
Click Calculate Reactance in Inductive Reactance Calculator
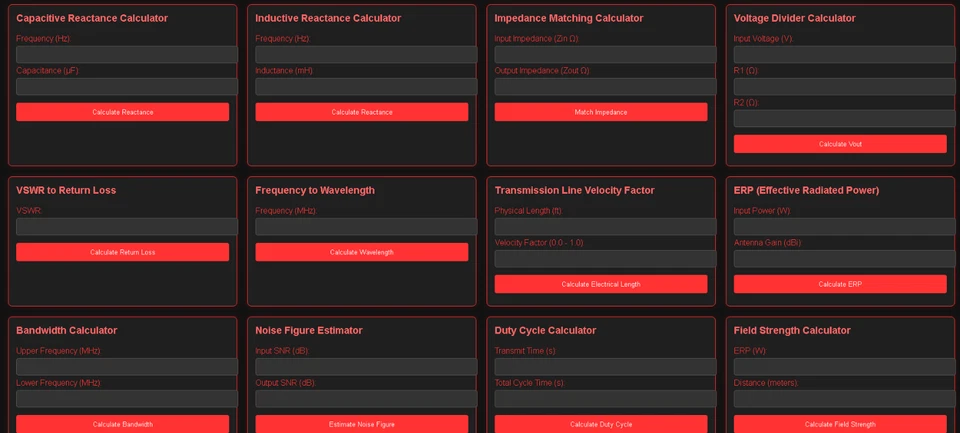pyautogui.click(x=362, y=112)
